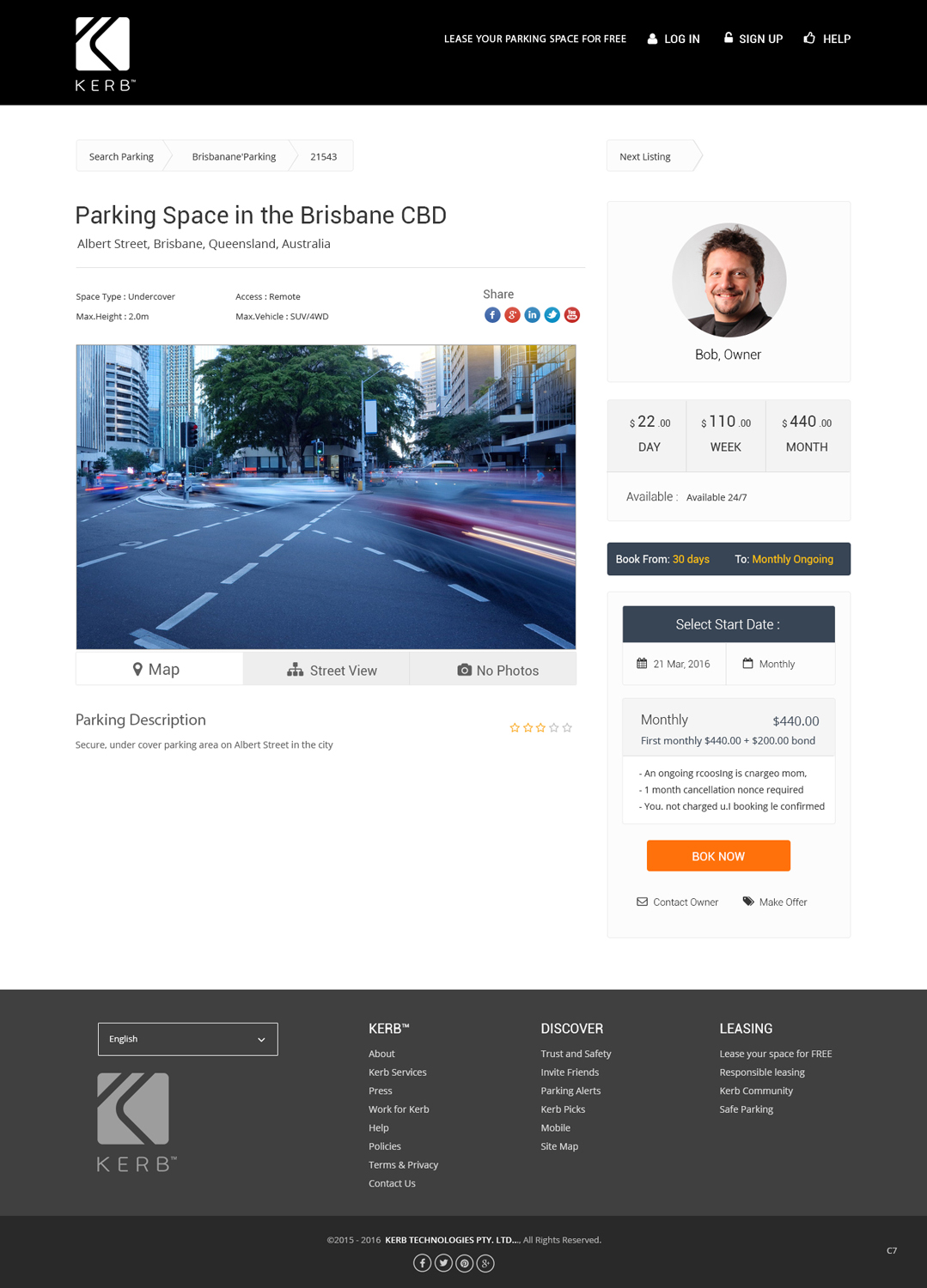Rate parking with fourth star
The height and width of the screenshot is (1288, 927).
(554, 727)
